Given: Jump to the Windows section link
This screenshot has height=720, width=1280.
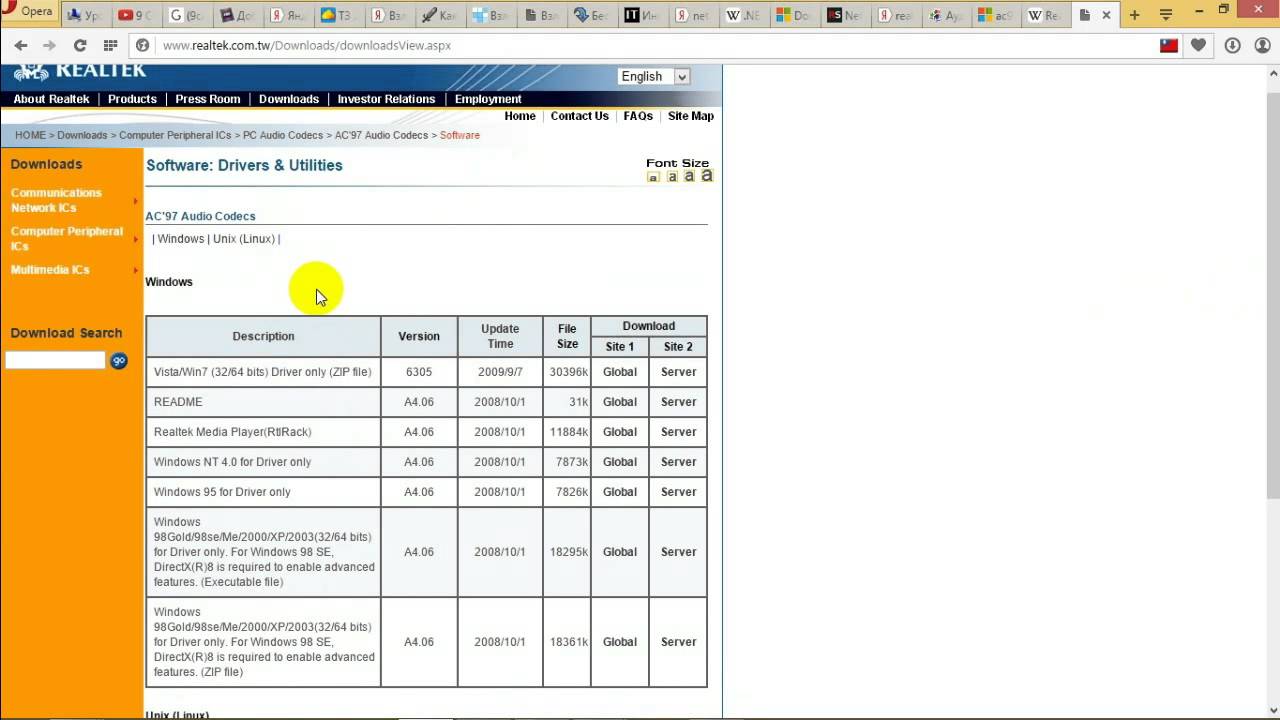Looking at the screenshot, I should [181, 239].
